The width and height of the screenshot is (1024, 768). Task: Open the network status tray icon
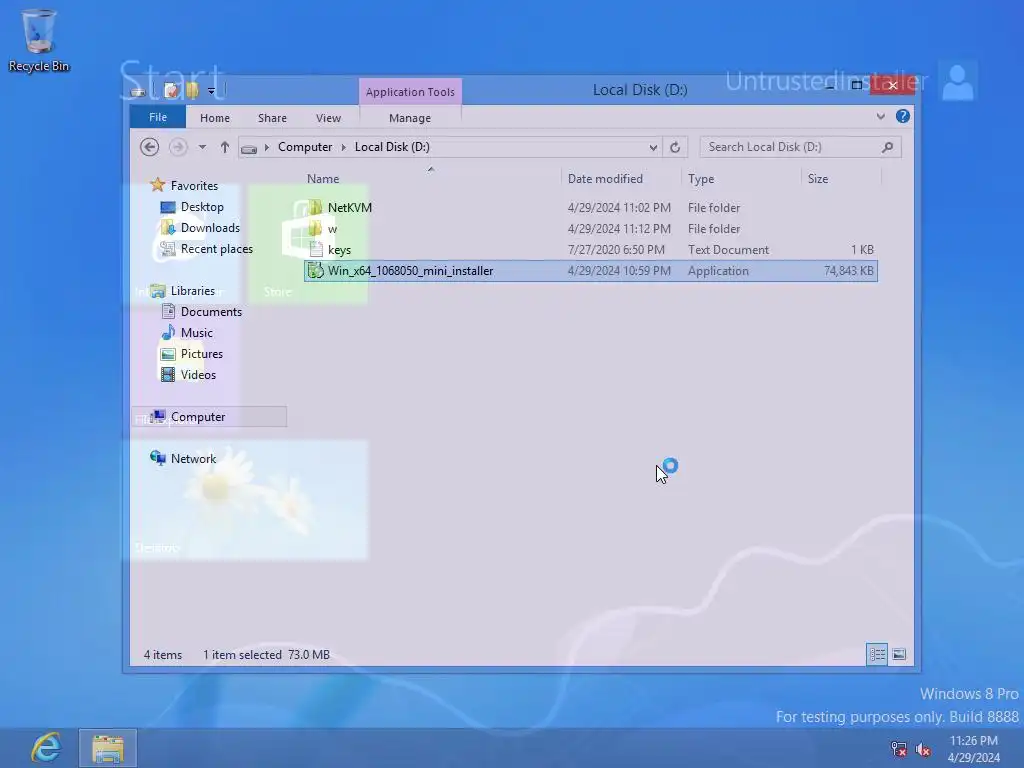click(x=899, y=750)
